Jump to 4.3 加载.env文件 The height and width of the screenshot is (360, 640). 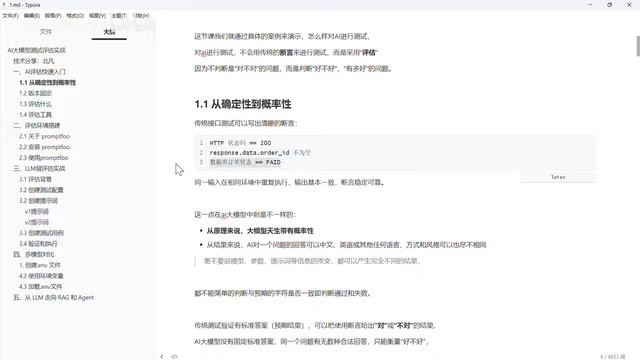coord(40,287)
